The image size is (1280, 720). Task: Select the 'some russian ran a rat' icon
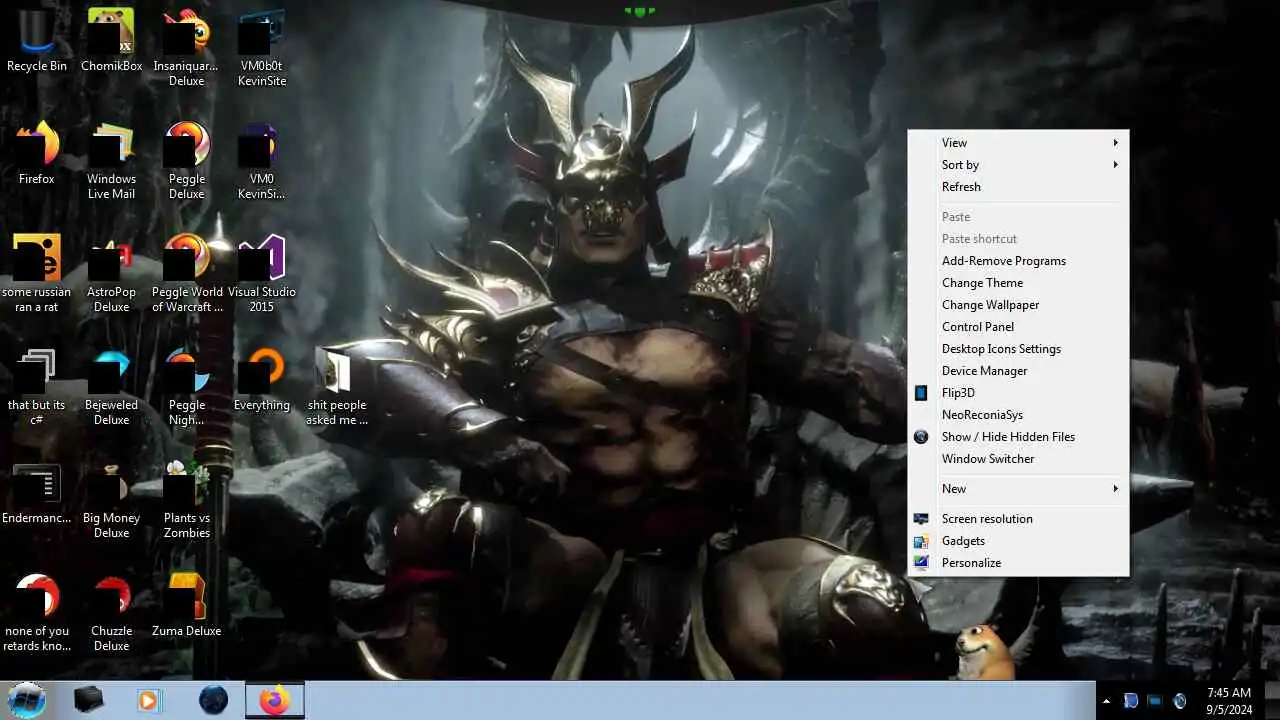coord(37,273)
